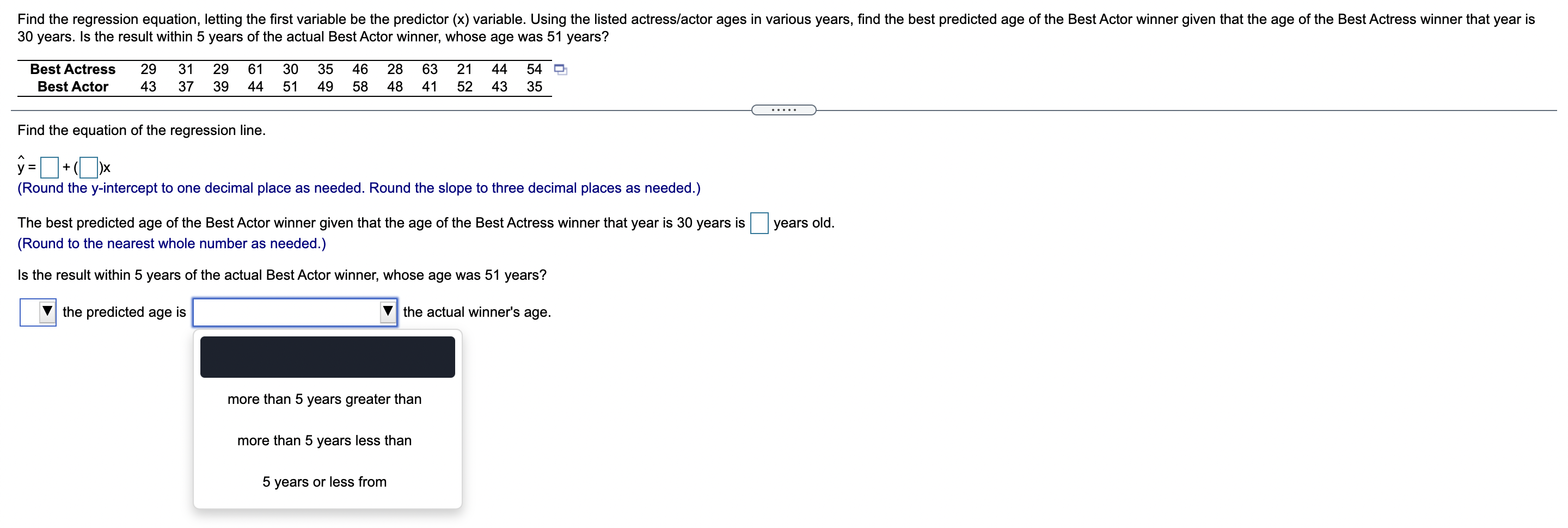This screenshot has height=528, width=1568.
Task: Click the value '61' in the Best Actress row
Action: (x=255, y=69)
